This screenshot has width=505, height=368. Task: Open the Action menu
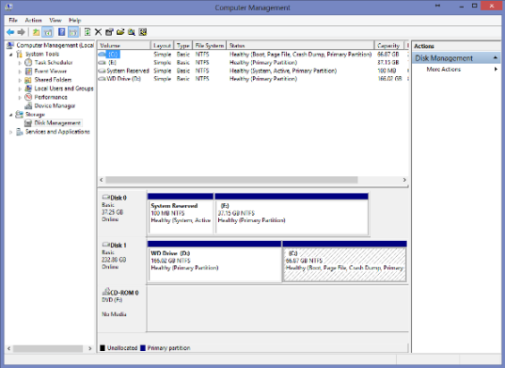[x=33, y=20]
